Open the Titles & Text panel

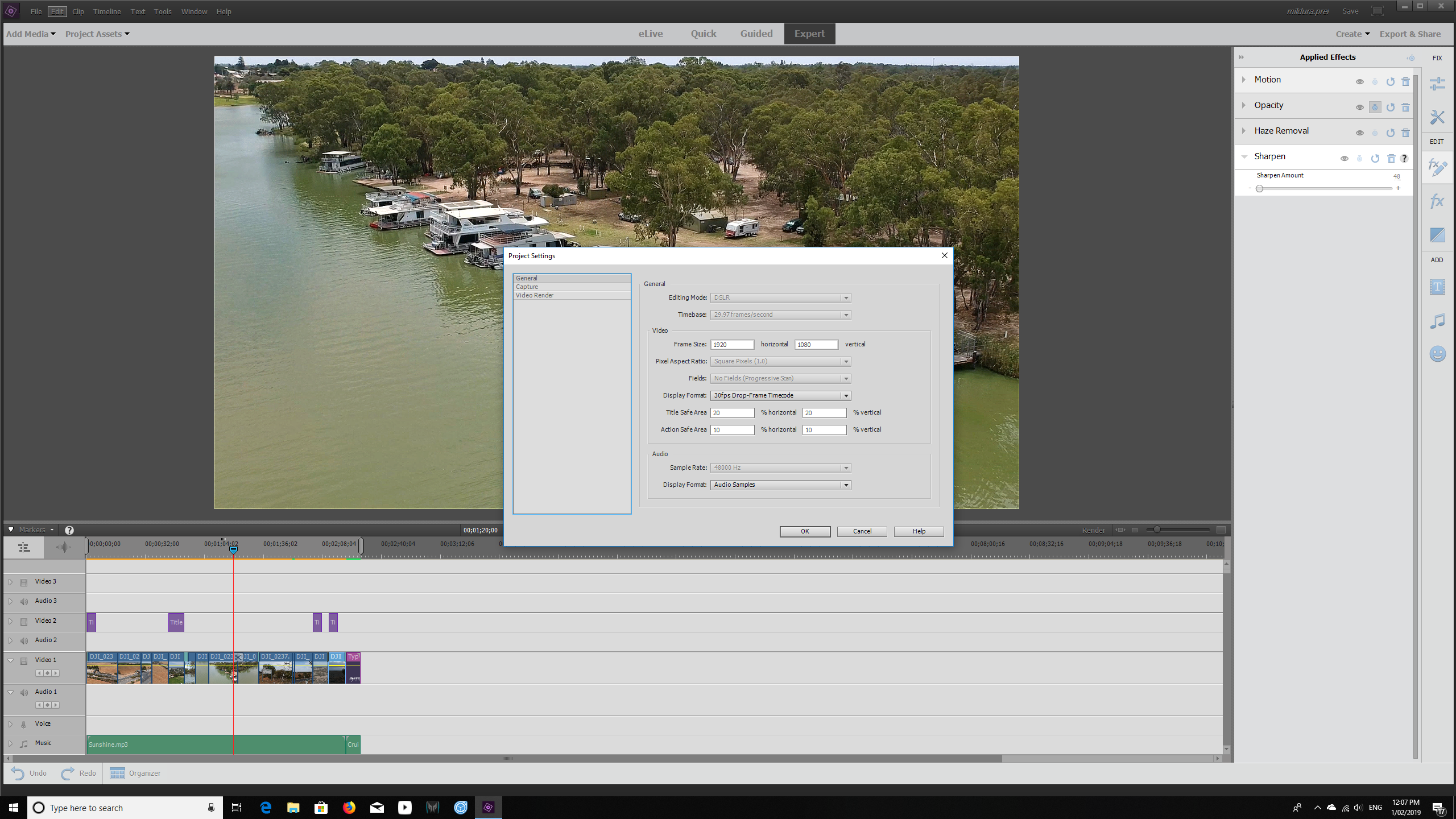1437,287
